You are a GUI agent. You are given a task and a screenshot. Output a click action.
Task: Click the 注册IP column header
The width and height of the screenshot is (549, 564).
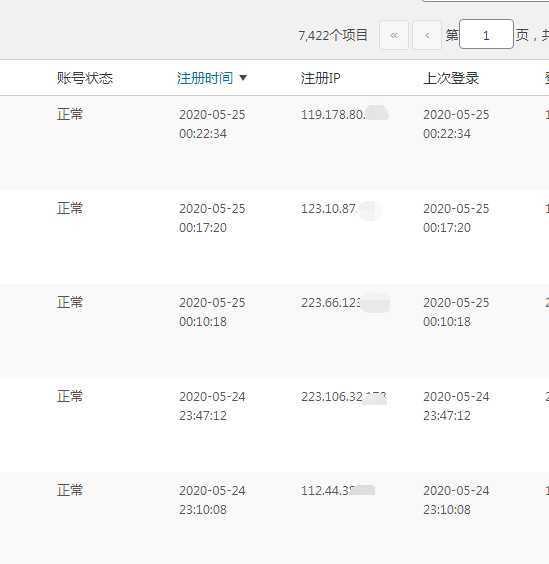pos(321,78)
